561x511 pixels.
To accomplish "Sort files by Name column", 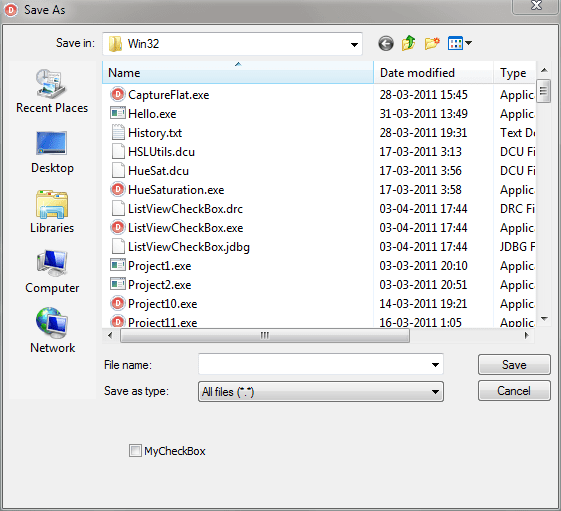I will [x=238, y=73].
